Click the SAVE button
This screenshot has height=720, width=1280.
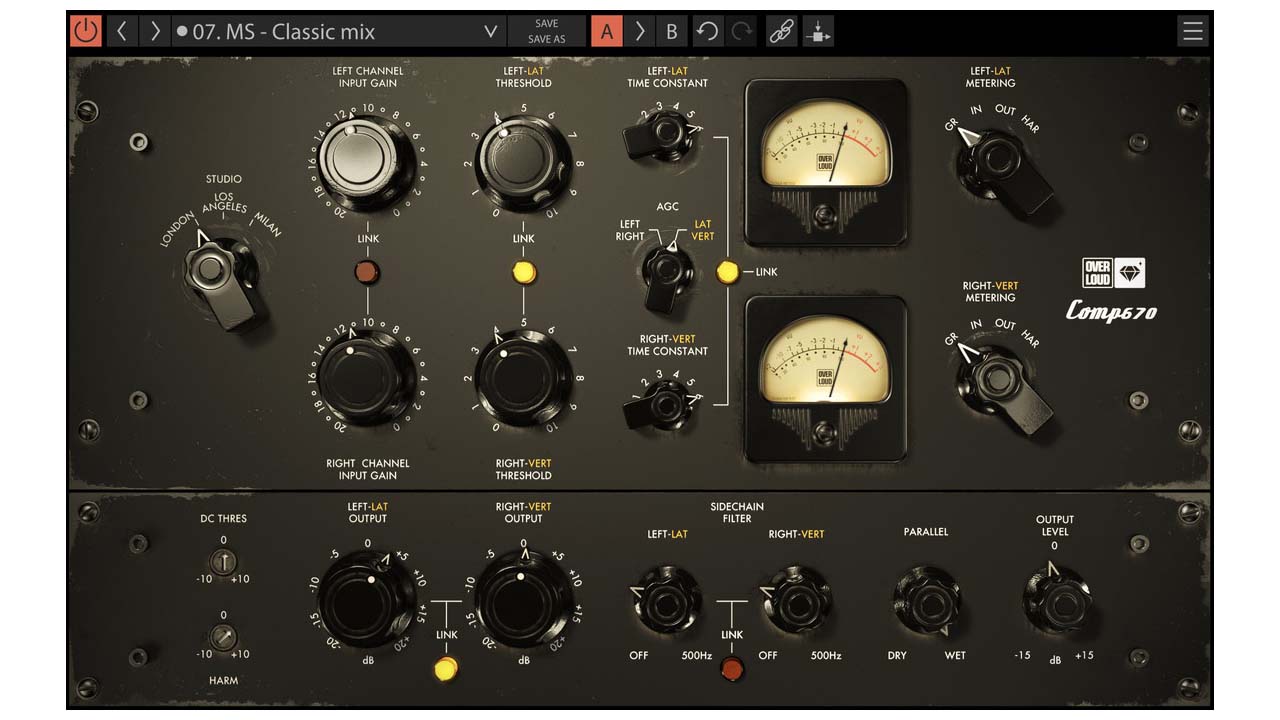click(546, 23)
